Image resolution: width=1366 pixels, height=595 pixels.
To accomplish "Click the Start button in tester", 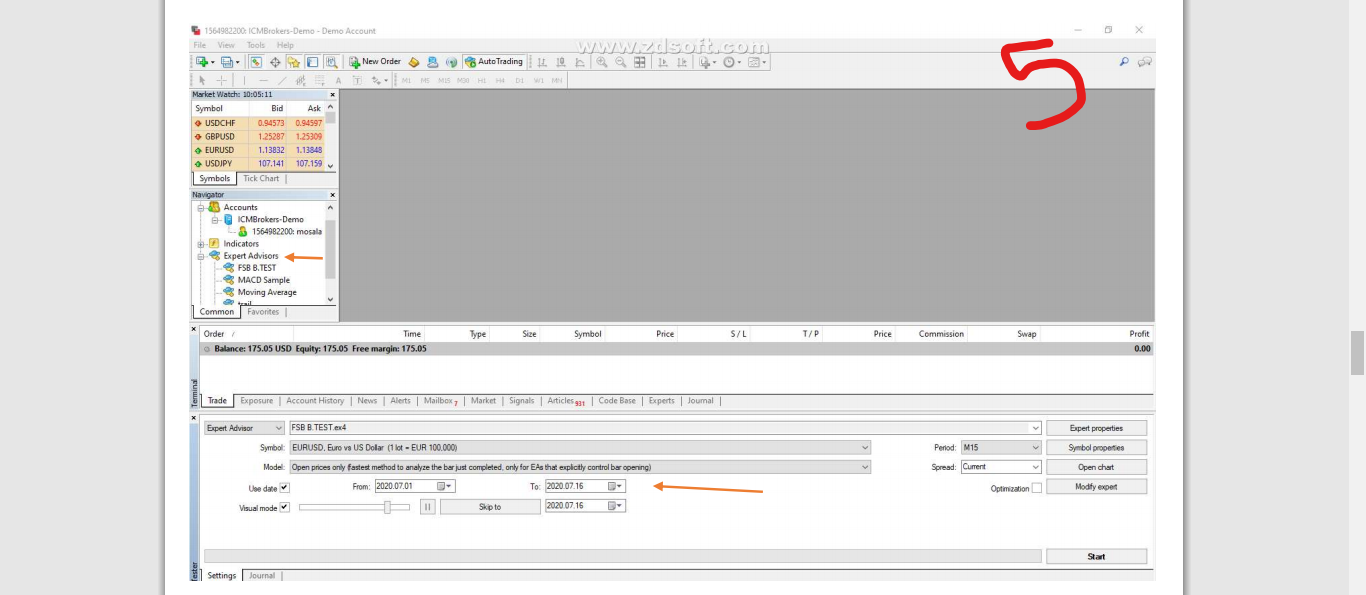I will [1096, 556].
